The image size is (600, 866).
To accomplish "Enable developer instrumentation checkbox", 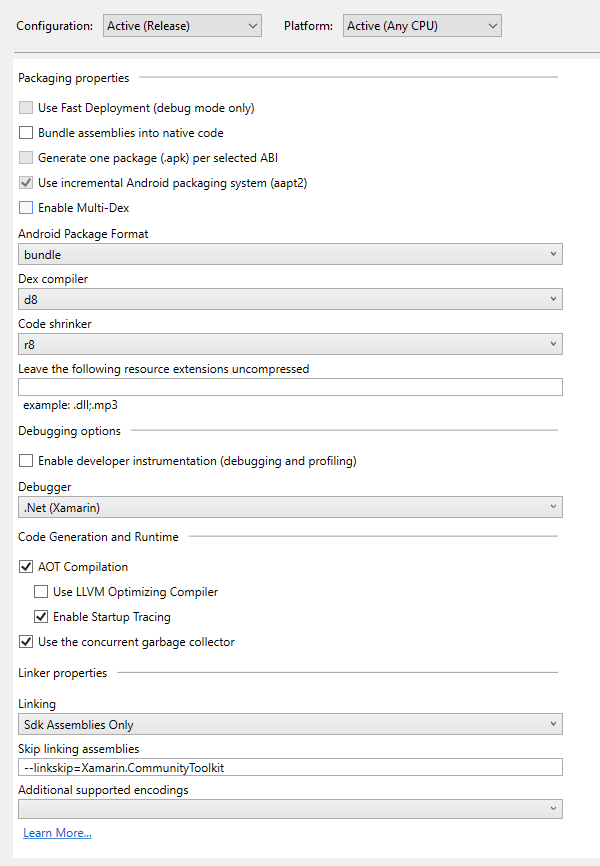I will [x=26, y=461].
